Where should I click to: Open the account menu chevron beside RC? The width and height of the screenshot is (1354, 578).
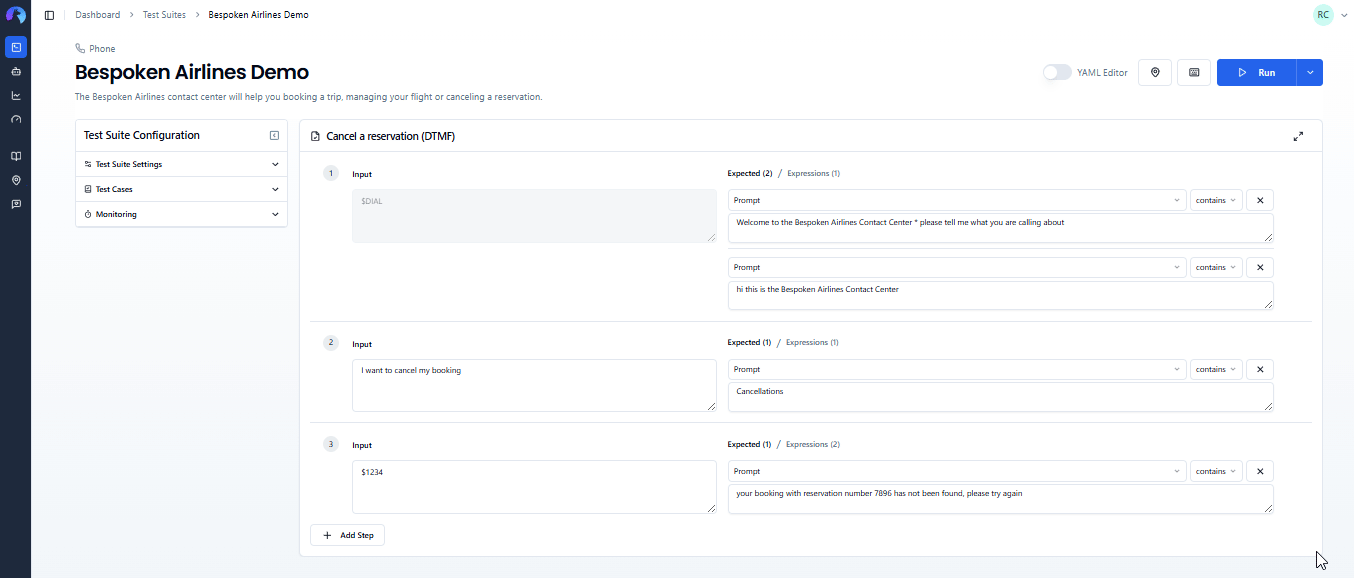1344,15
